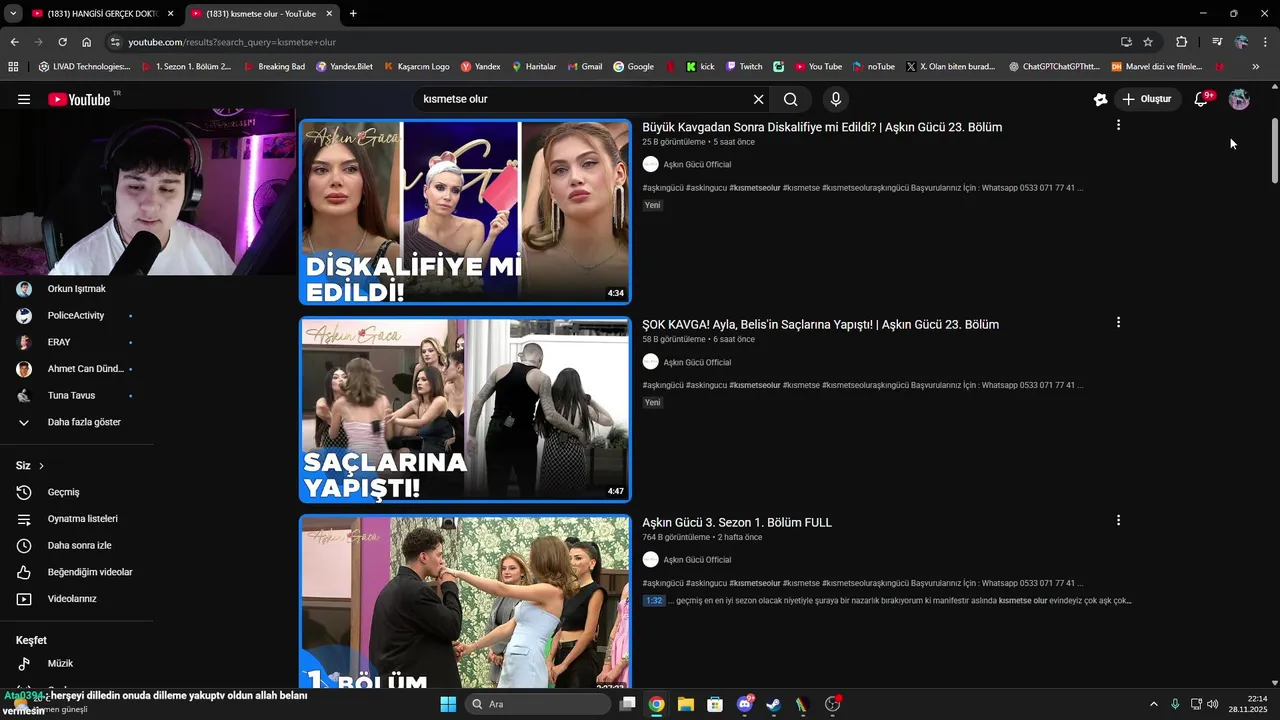Screen dimensions: 1280x720
Task: Open options for 3. Sezon 1. Bölüm FULL
Action: pos(1118,520)
